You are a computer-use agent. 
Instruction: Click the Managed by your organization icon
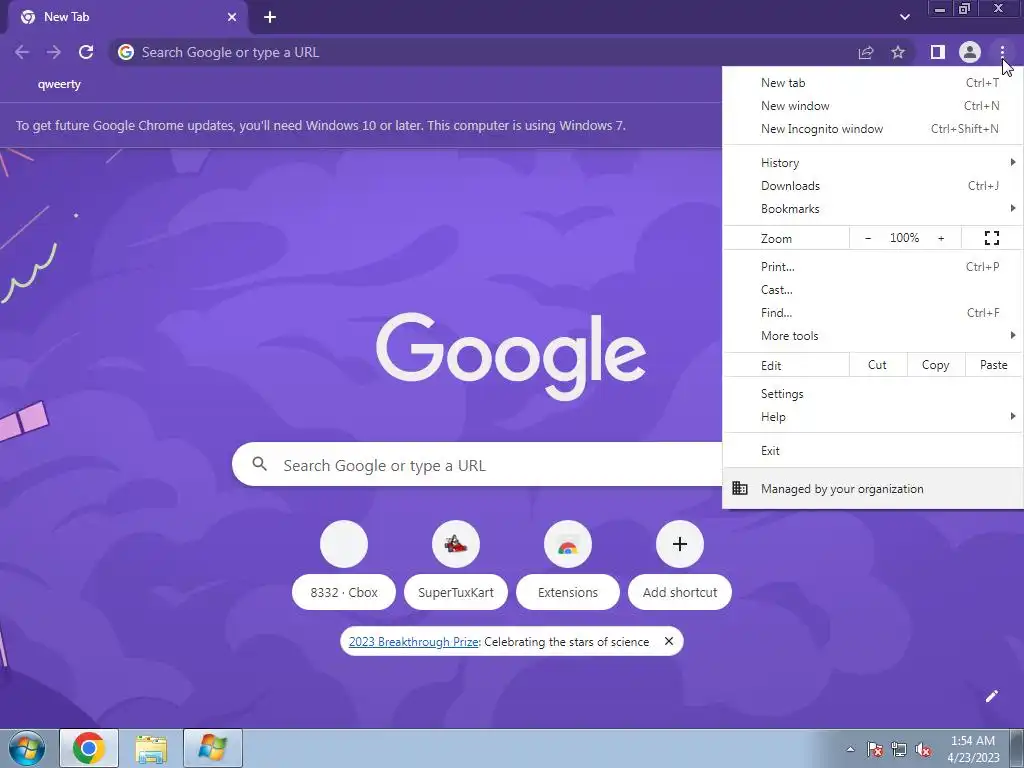740,488
